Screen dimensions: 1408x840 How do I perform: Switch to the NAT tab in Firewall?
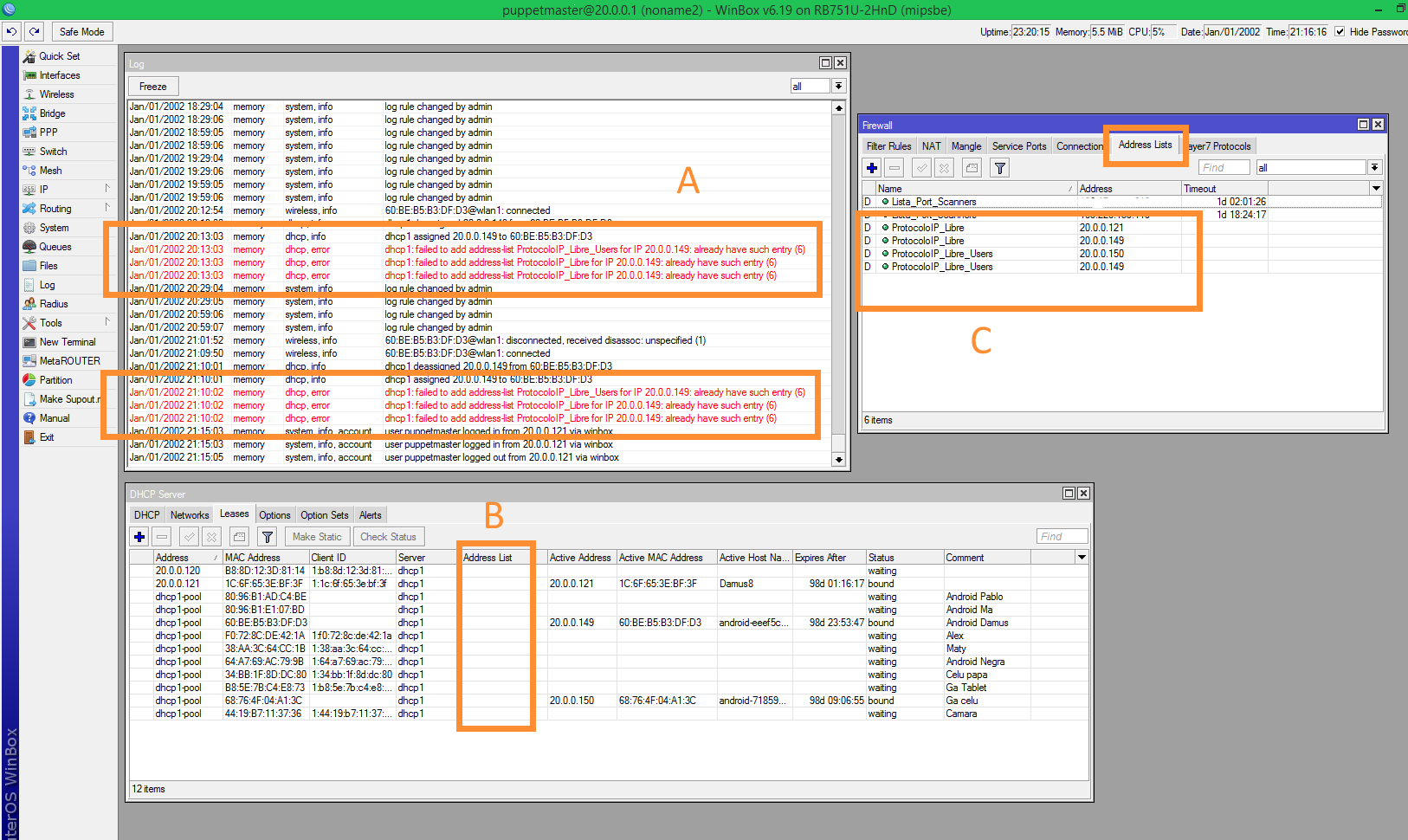tap(931, 145)
